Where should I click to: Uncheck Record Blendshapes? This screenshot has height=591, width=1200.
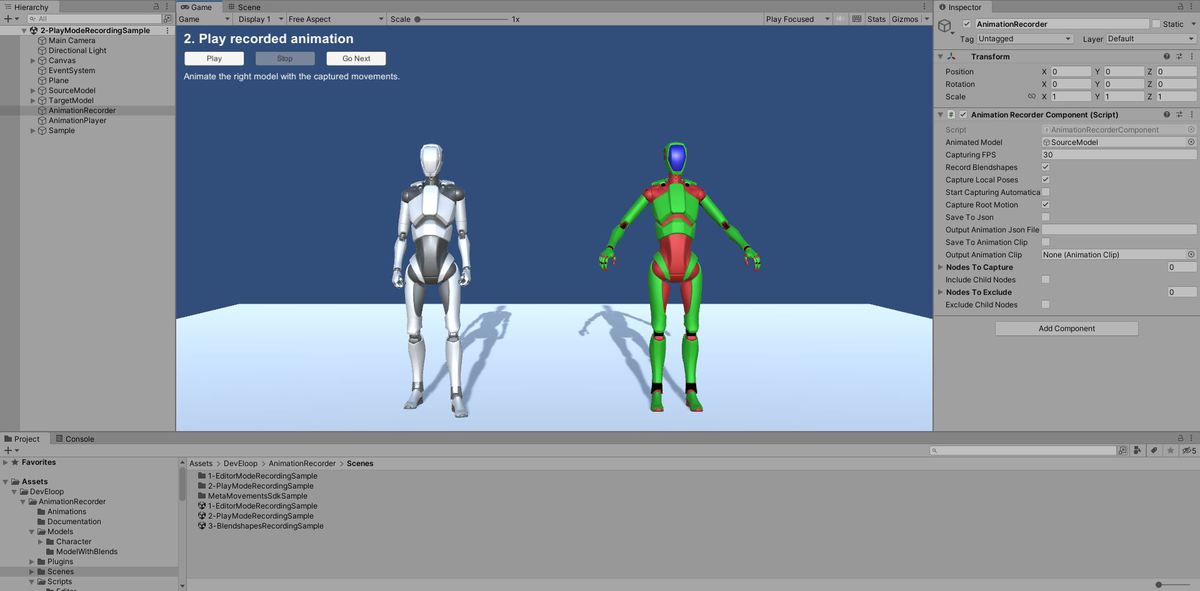pos(1046,167)
